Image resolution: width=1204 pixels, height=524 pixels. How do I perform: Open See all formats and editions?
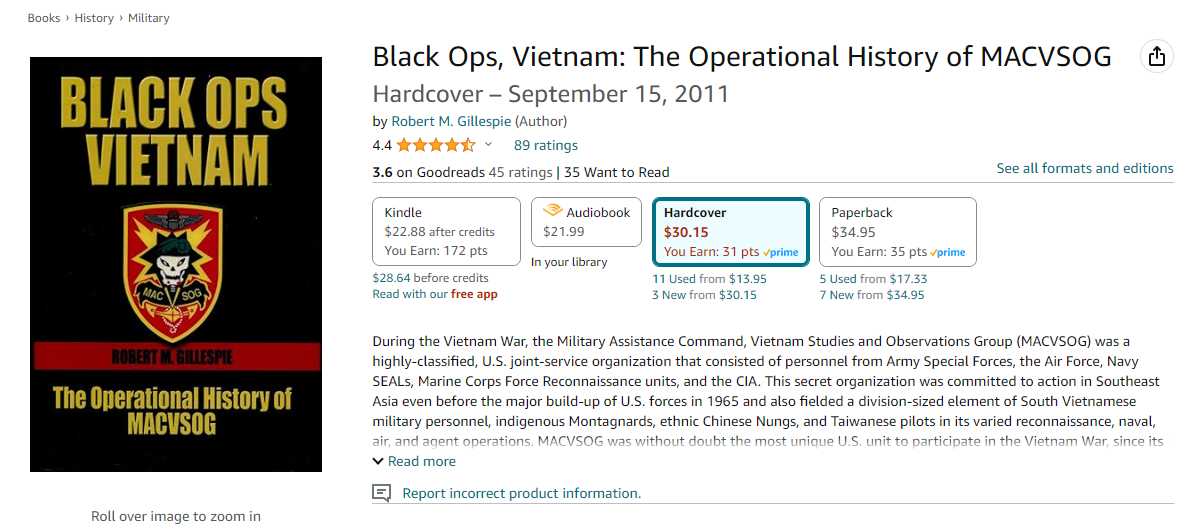(x=1085, y=168)
